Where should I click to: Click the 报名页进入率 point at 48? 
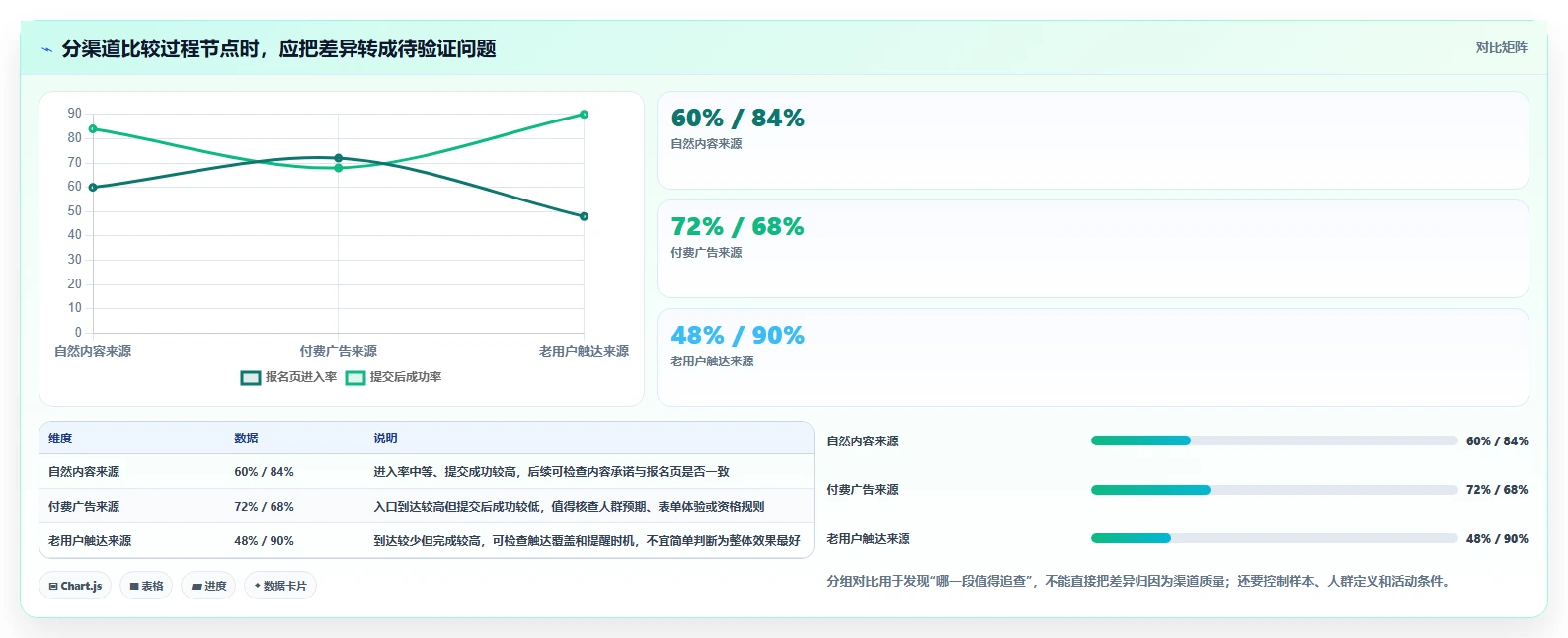pos(584,216)
